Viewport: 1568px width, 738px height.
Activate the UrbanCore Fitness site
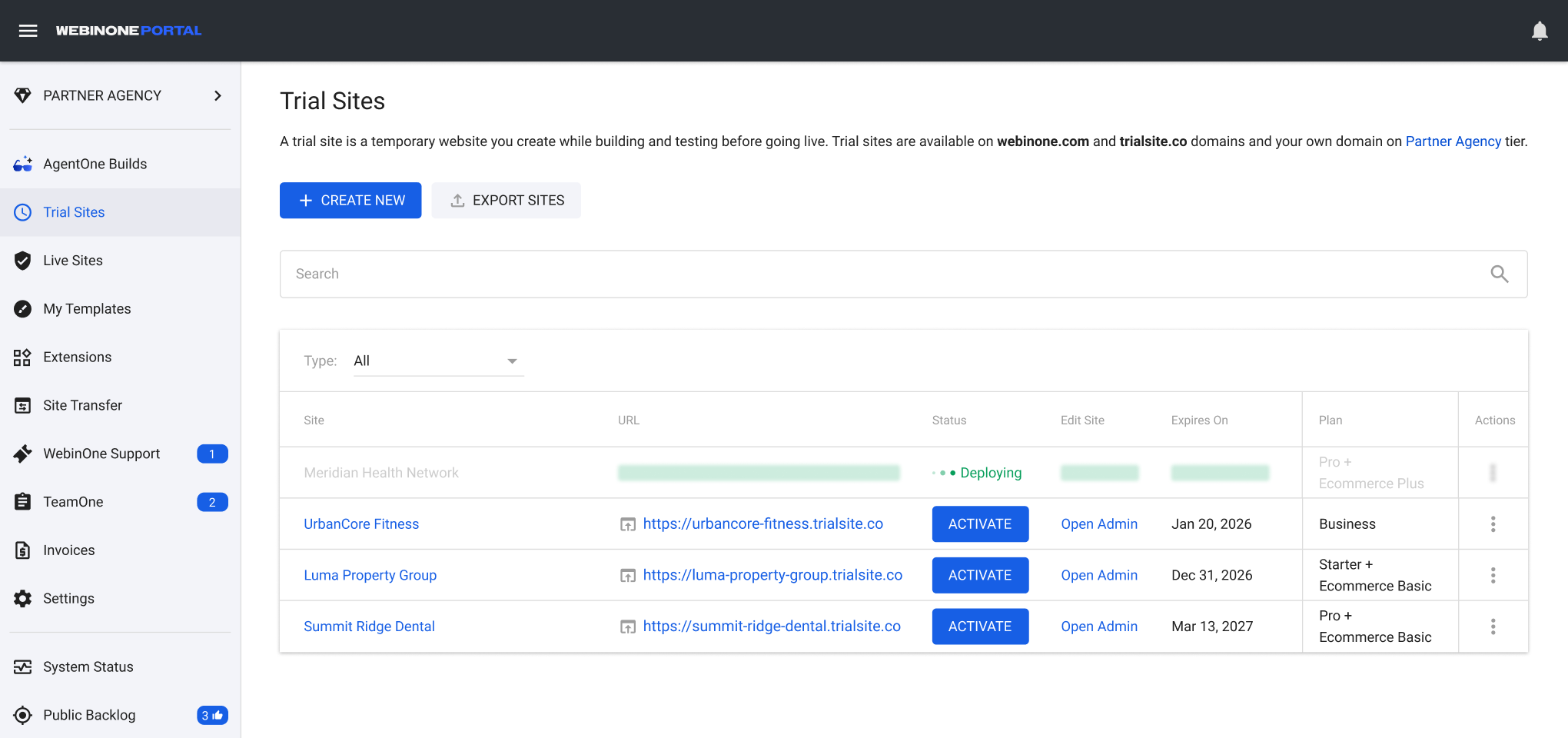(x=980, y=524)
